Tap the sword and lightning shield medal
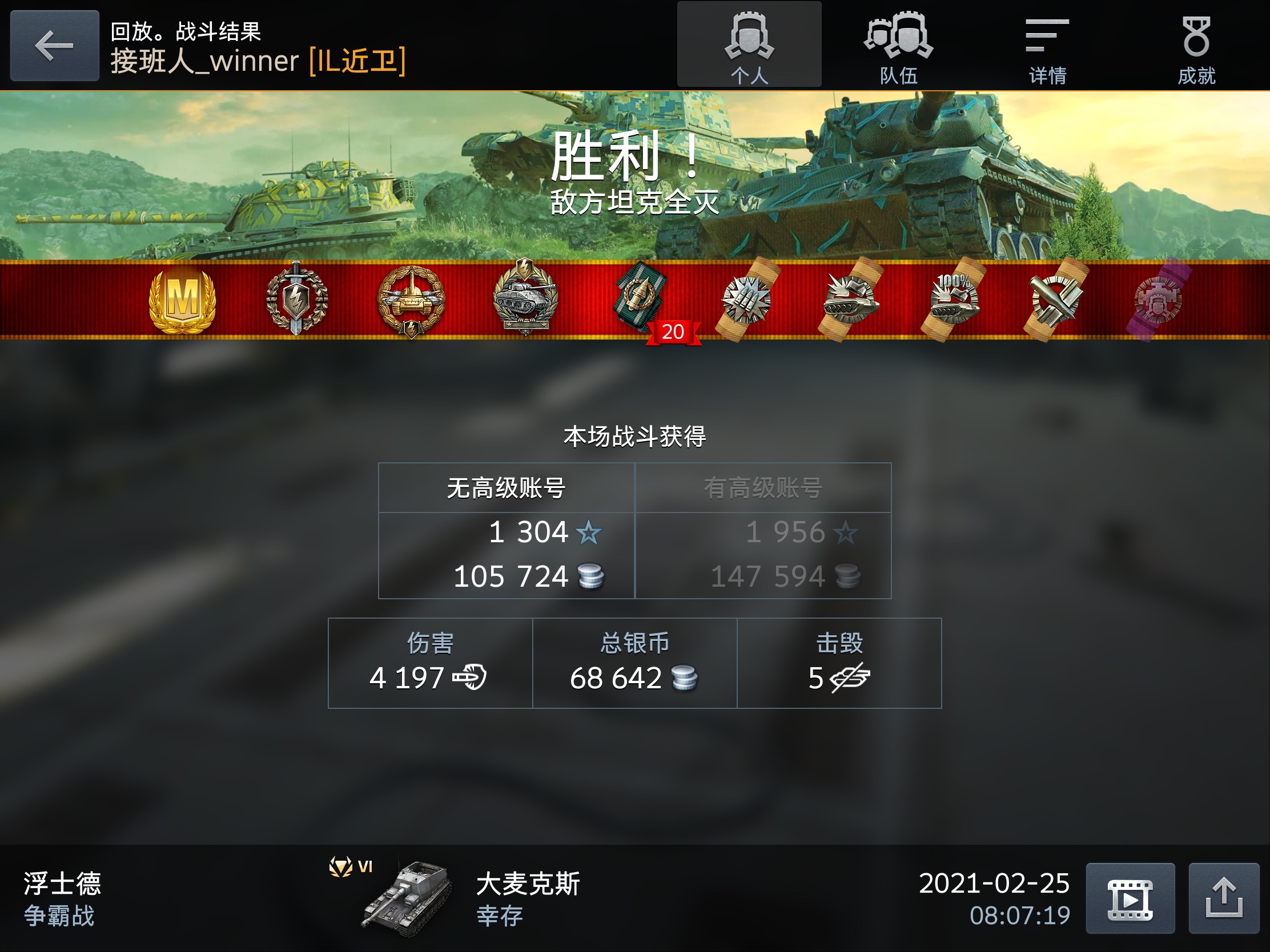 click(297, 298)
